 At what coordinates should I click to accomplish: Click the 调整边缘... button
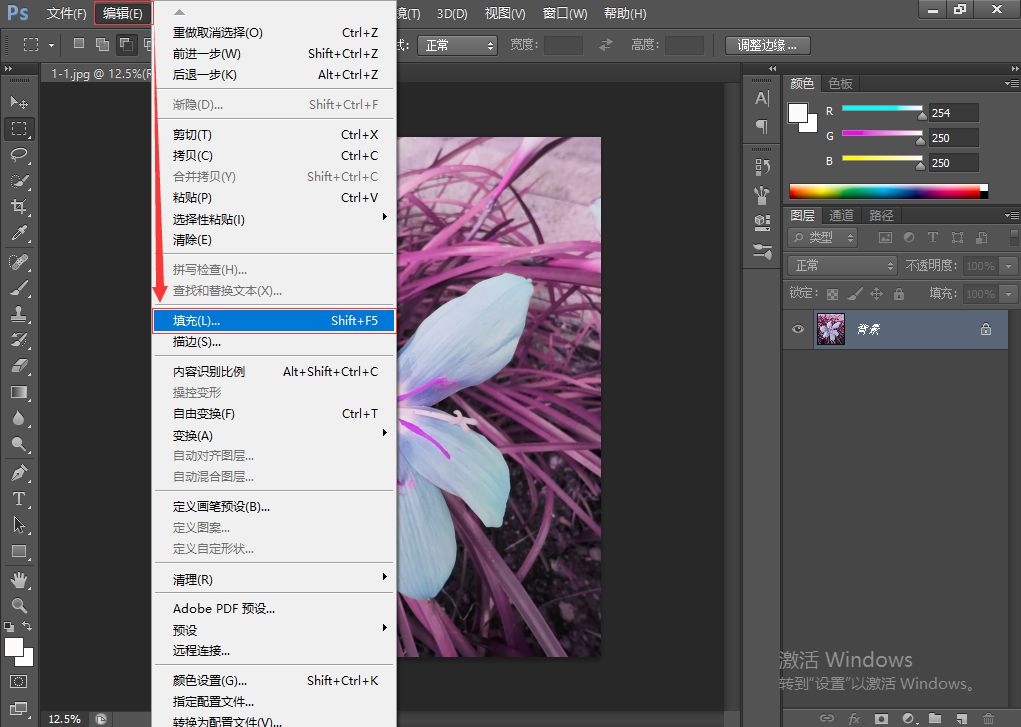click(x=767, y=45)
